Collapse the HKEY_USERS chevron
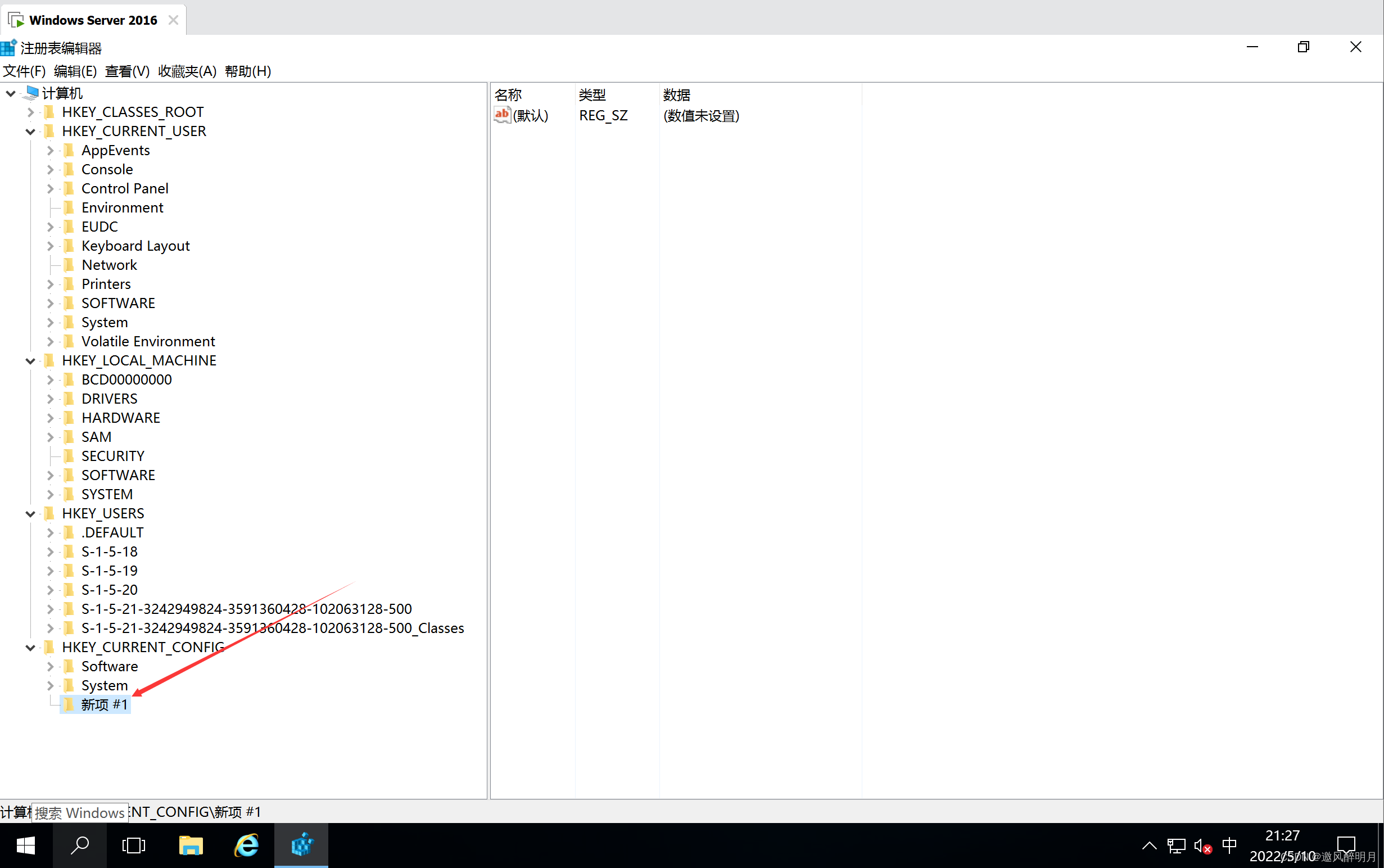Screen dimensions: 1384x868 point(30,513)
